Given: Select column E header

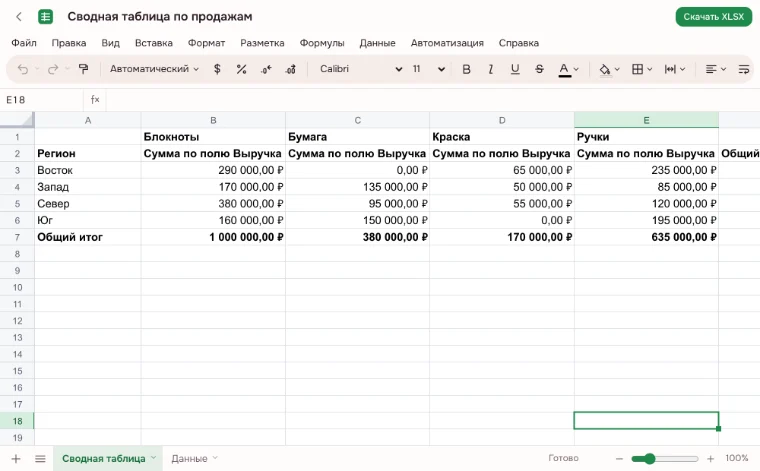Looking at the screenshot, I should tap(646, 120).
